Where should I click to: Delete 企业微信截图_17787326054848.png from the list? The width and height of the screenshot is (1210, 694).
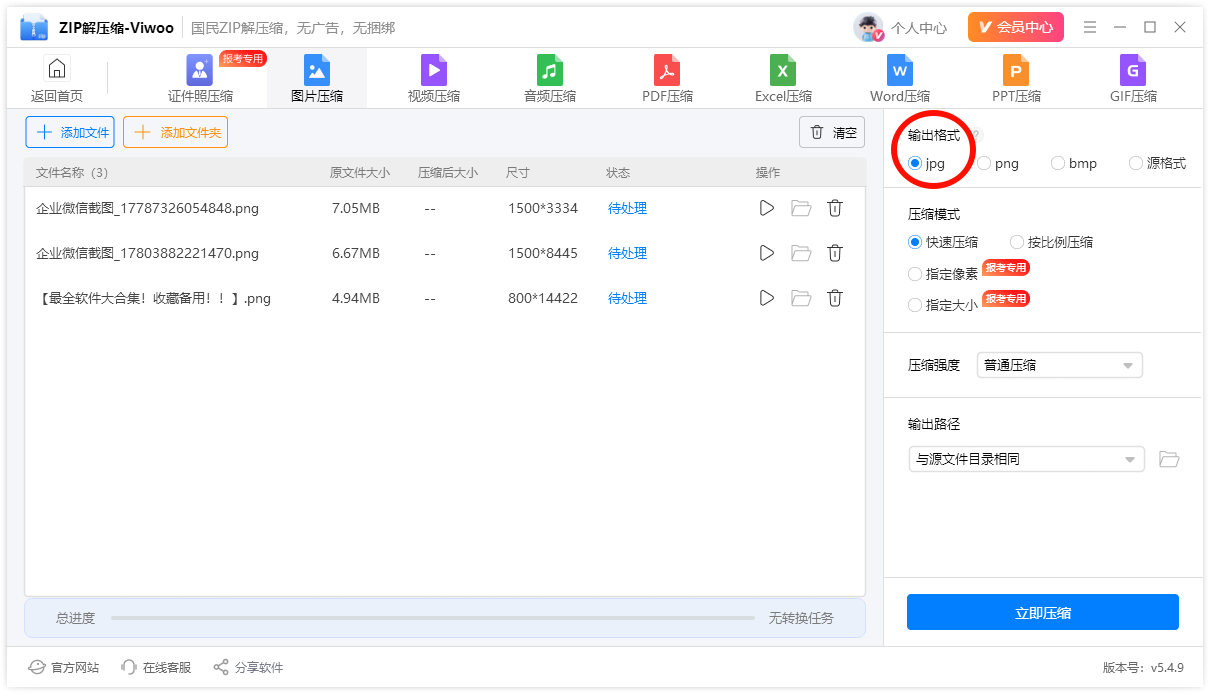835,208
